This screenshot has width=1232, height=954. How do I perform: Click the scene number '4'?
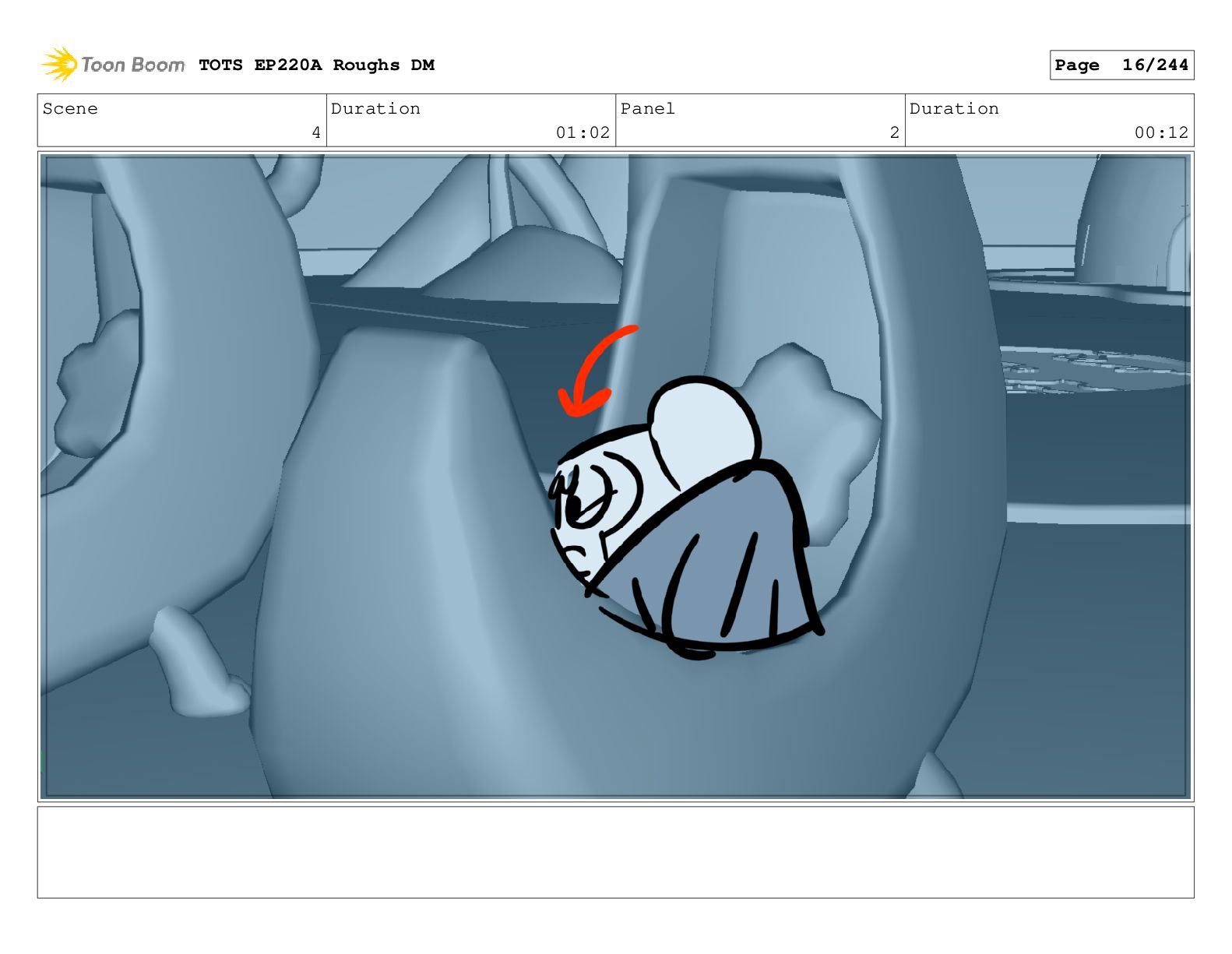pos(316,133)
